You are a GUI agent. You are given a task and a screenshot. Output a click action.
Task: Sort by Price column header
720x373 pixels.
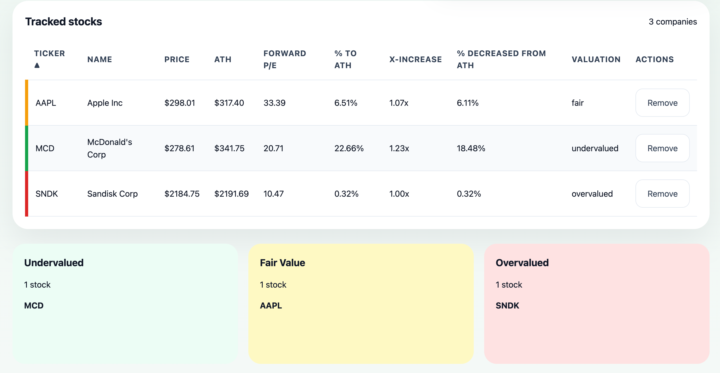(x=177, y=59)
